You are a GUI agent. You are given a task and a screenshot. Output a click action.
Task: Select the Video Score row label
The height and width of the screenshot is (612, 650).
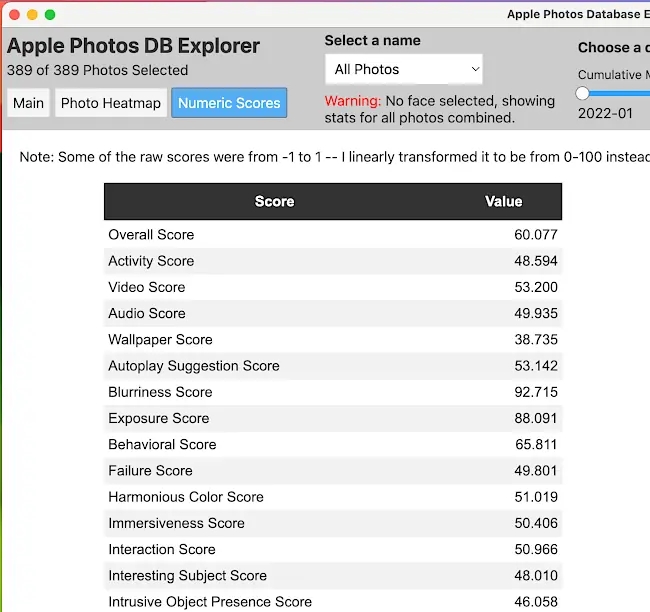click(x=147, y=287)
